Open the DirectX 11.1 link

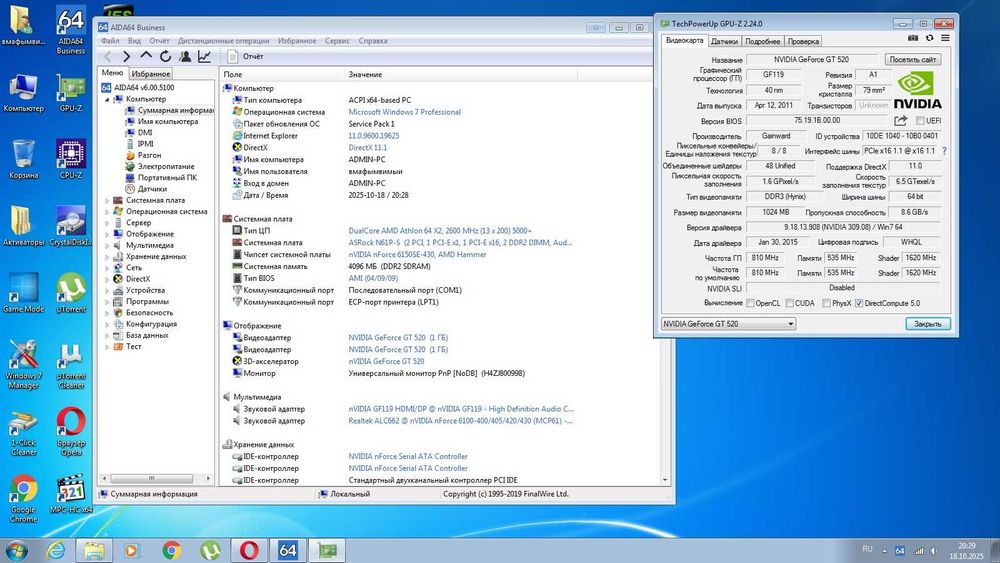coord(367,148)
